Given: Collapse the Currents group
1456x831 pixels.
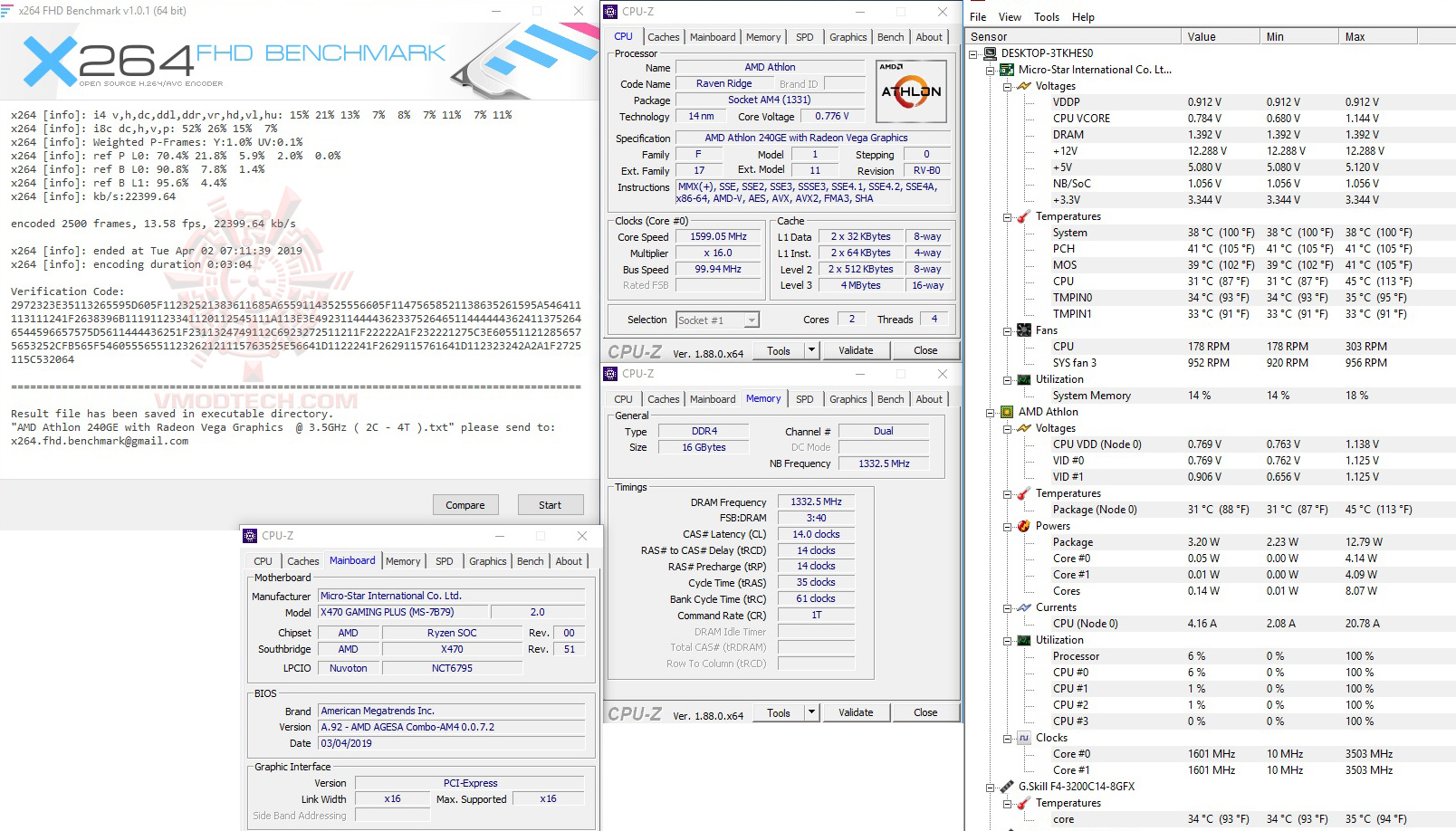Looking at the screenshot, I should (1008, 608).
